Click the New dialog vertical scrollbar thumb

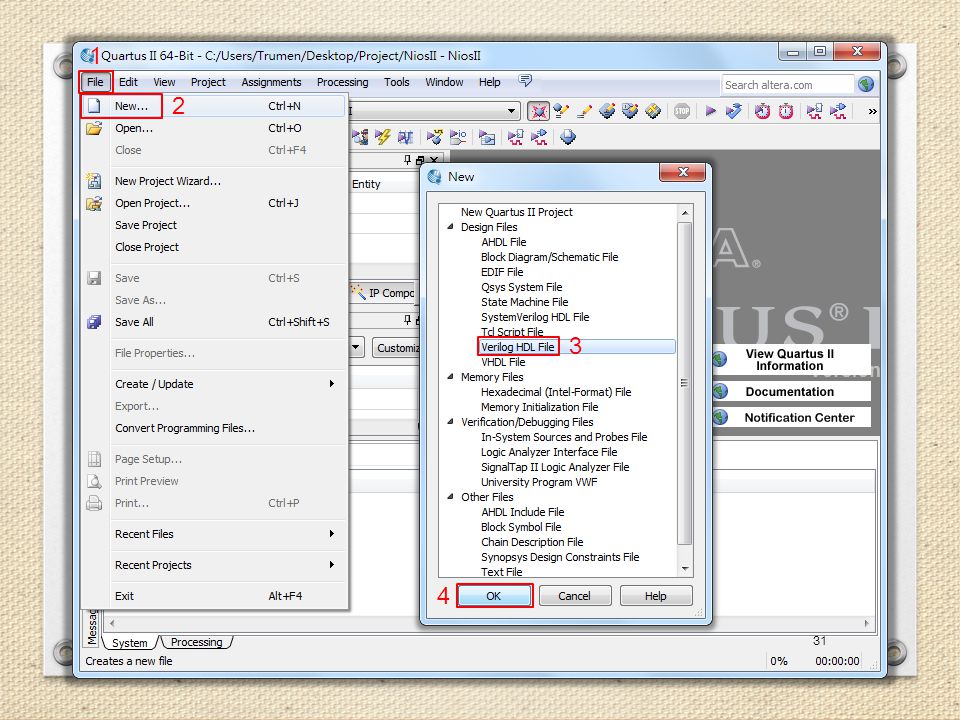[x=684, y=383]
